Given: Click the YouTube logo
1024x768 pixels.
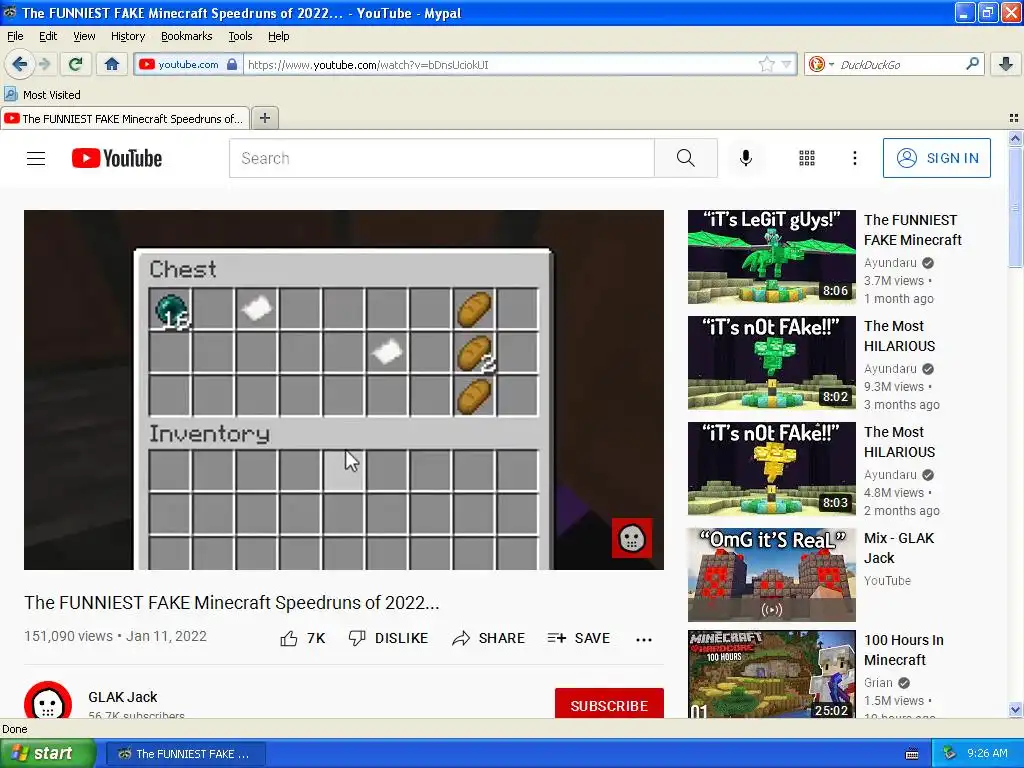Looking at the screenshot, I should pyautogui.click(x=117, y=158).
